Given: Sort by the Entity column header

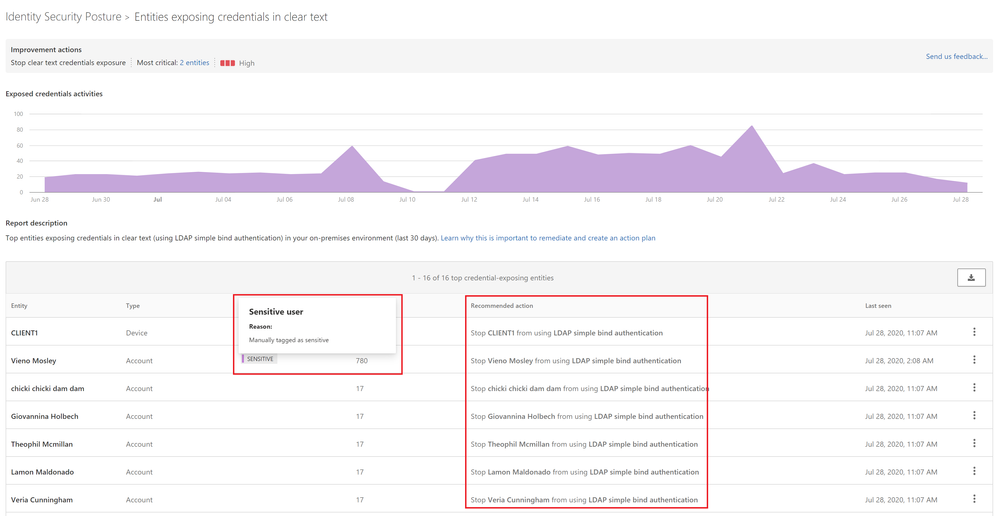Looking at the screenshot, I should coord(19,306).
